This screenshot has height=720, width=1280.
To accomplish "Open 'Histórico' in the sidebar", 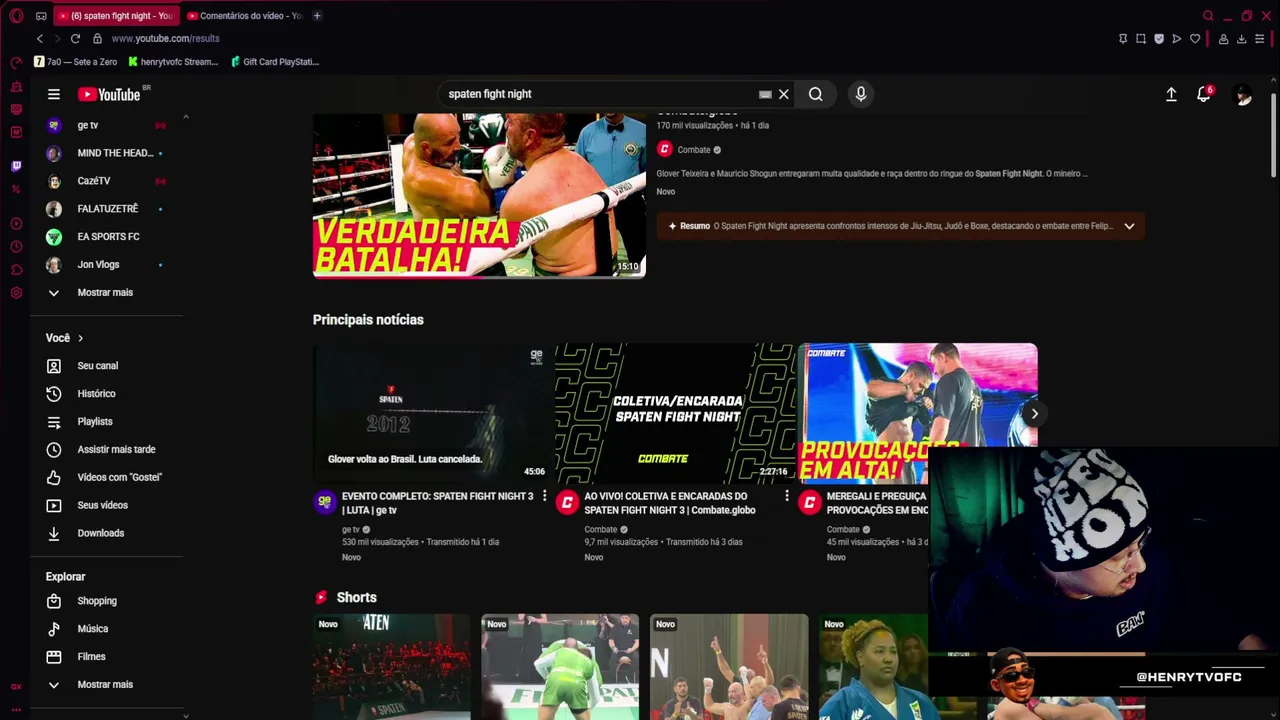I will pos(107,394).
